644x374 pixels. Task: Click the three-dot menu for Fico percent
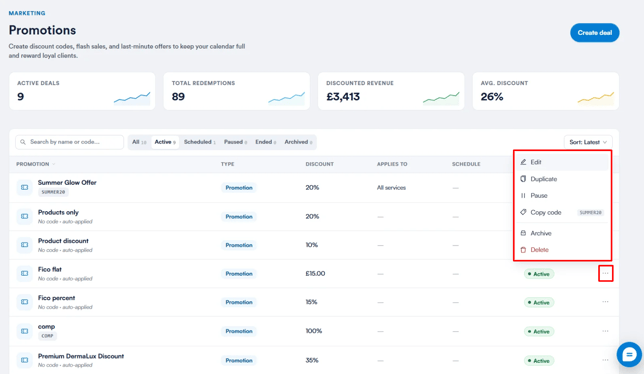pyautogui.click(x=605, y=302)
